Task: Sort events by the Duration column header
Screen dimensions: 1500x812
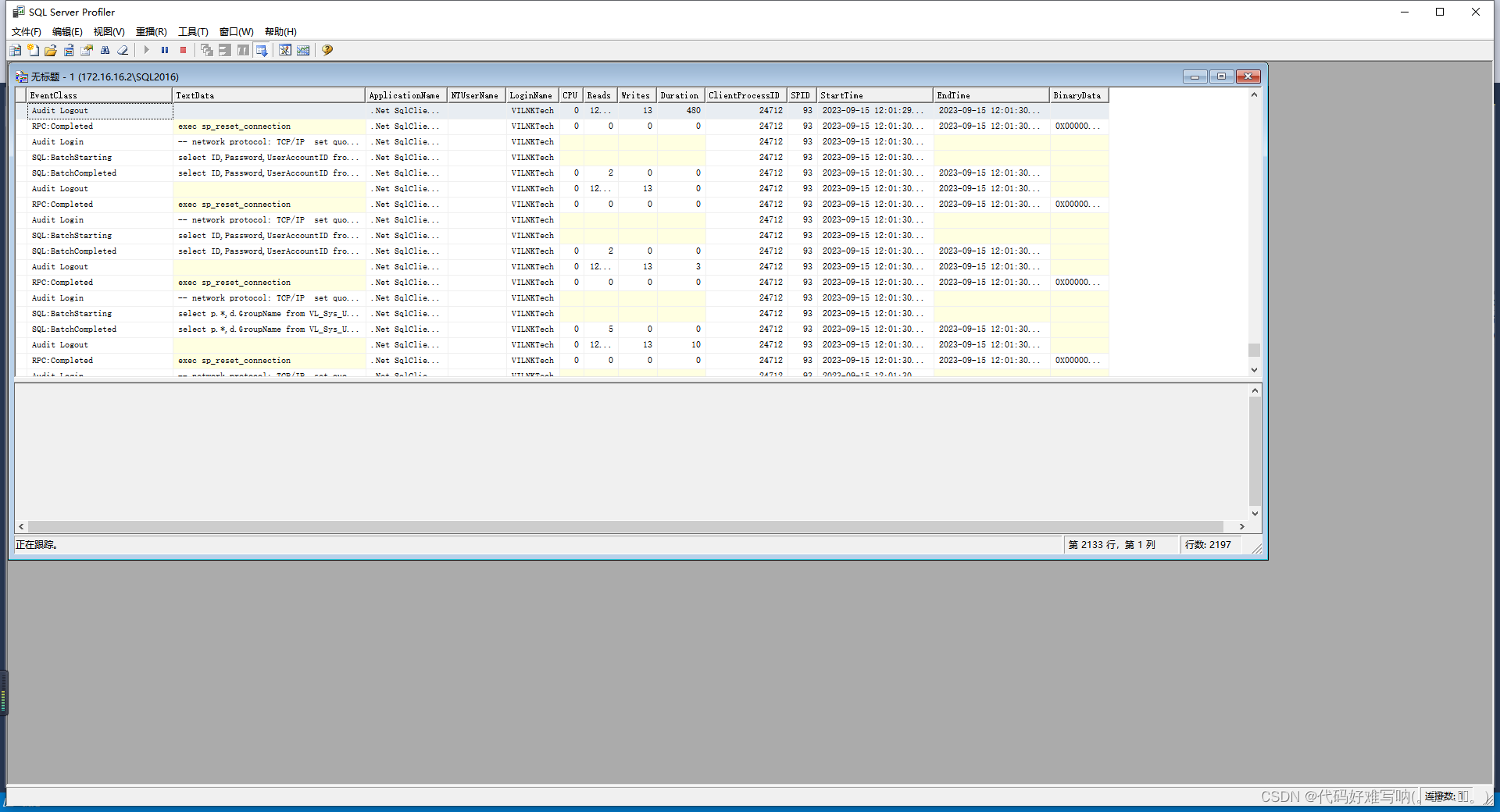Action: click(679, 94)
